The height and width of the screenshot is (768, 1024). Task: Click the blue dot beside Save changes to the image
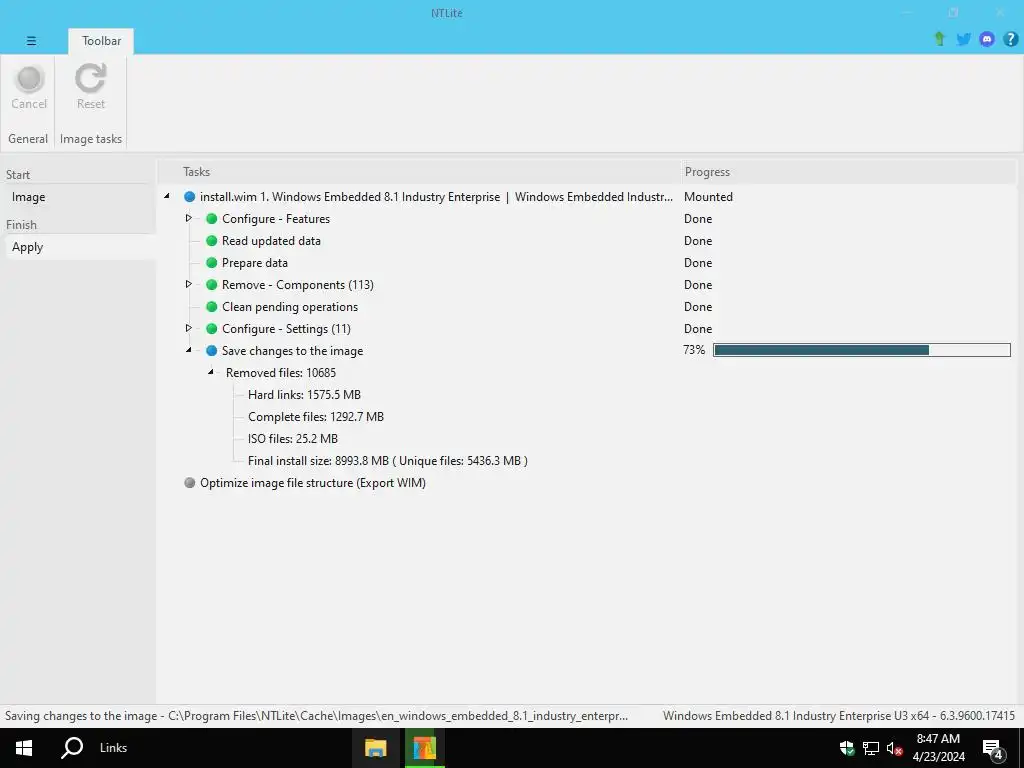tap(212, 351)
